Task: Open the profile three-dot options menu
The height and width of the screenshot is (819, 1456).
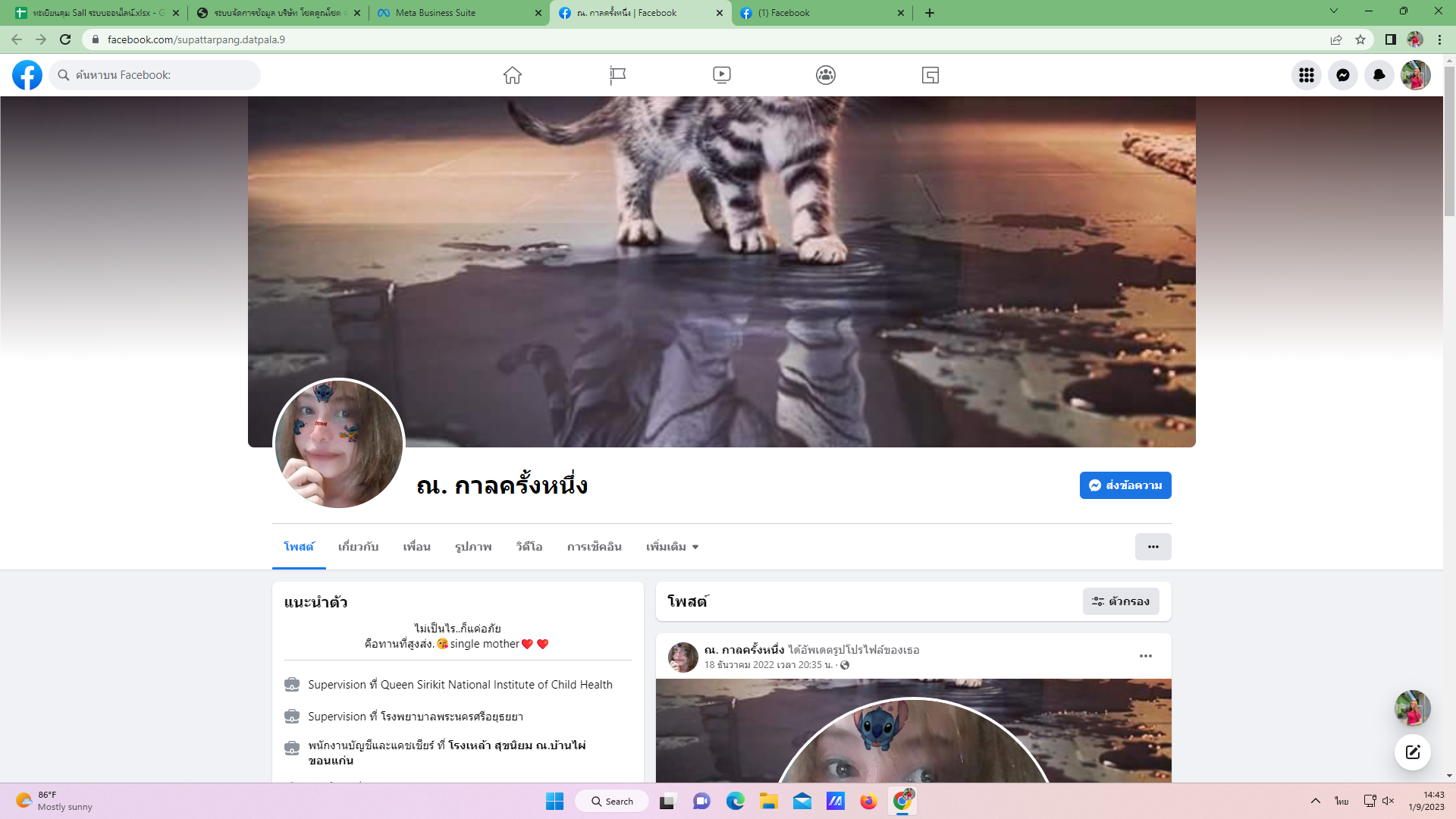Action: [1153, 547]
